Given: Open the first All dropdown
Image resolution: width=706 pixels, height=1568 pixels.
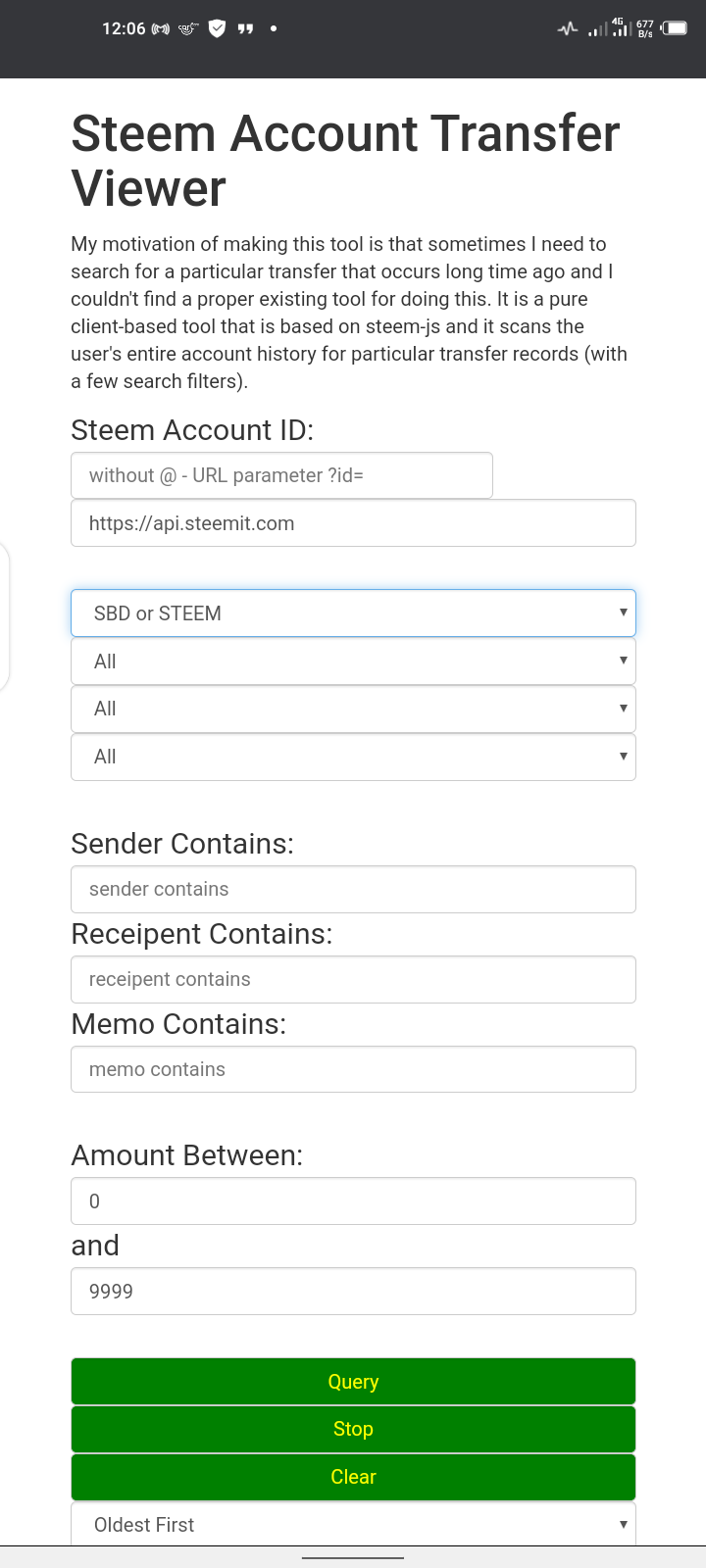Looking at the screenshot, I should (353, 661).
